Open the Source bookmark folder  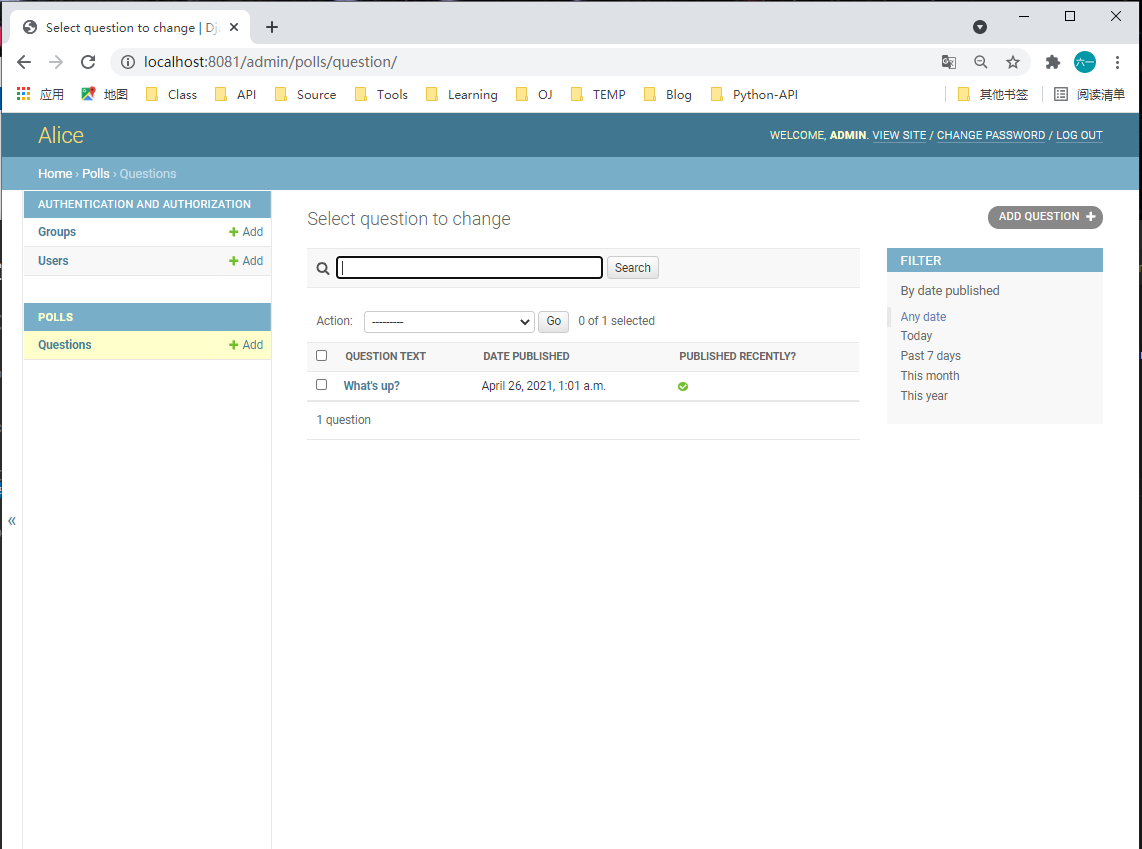point(305,94)
